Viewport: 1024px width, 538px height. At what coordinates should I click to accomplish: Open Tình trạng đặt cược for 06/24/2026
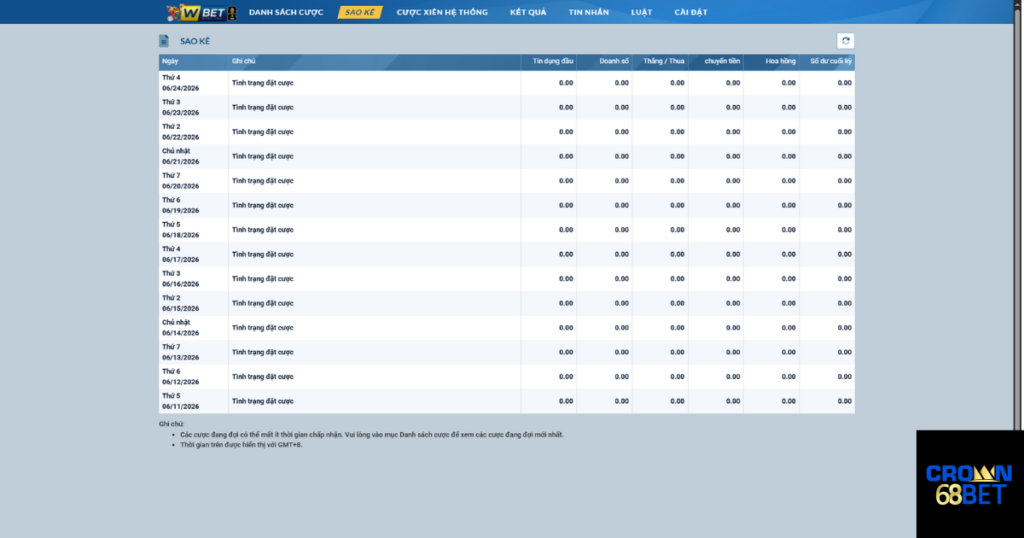click(x=263, y=83)
